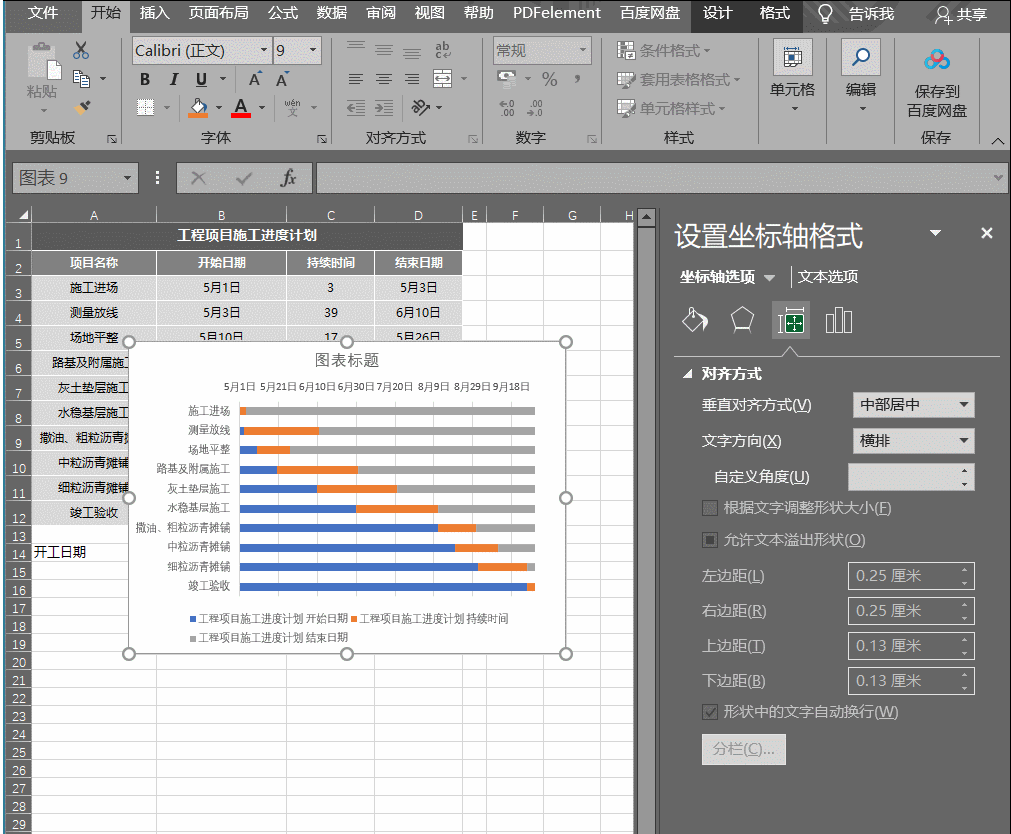Apply red font color A
This screenshot has width=1011, height=834.
coord(240,107)
